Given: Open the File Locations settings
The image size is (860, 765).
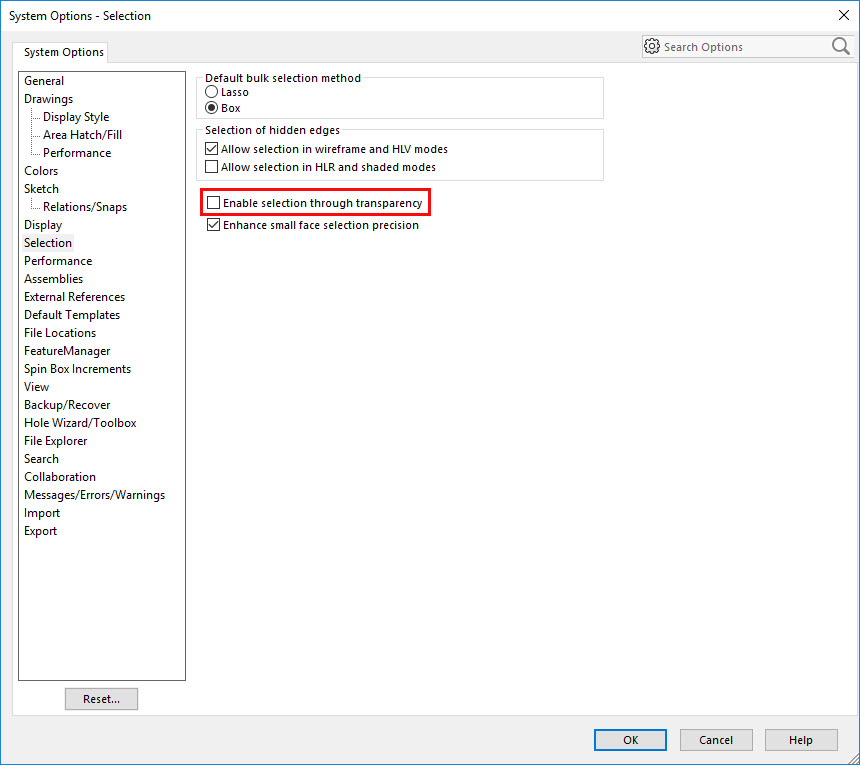Looking at the screenshot, I should [59, 332].
